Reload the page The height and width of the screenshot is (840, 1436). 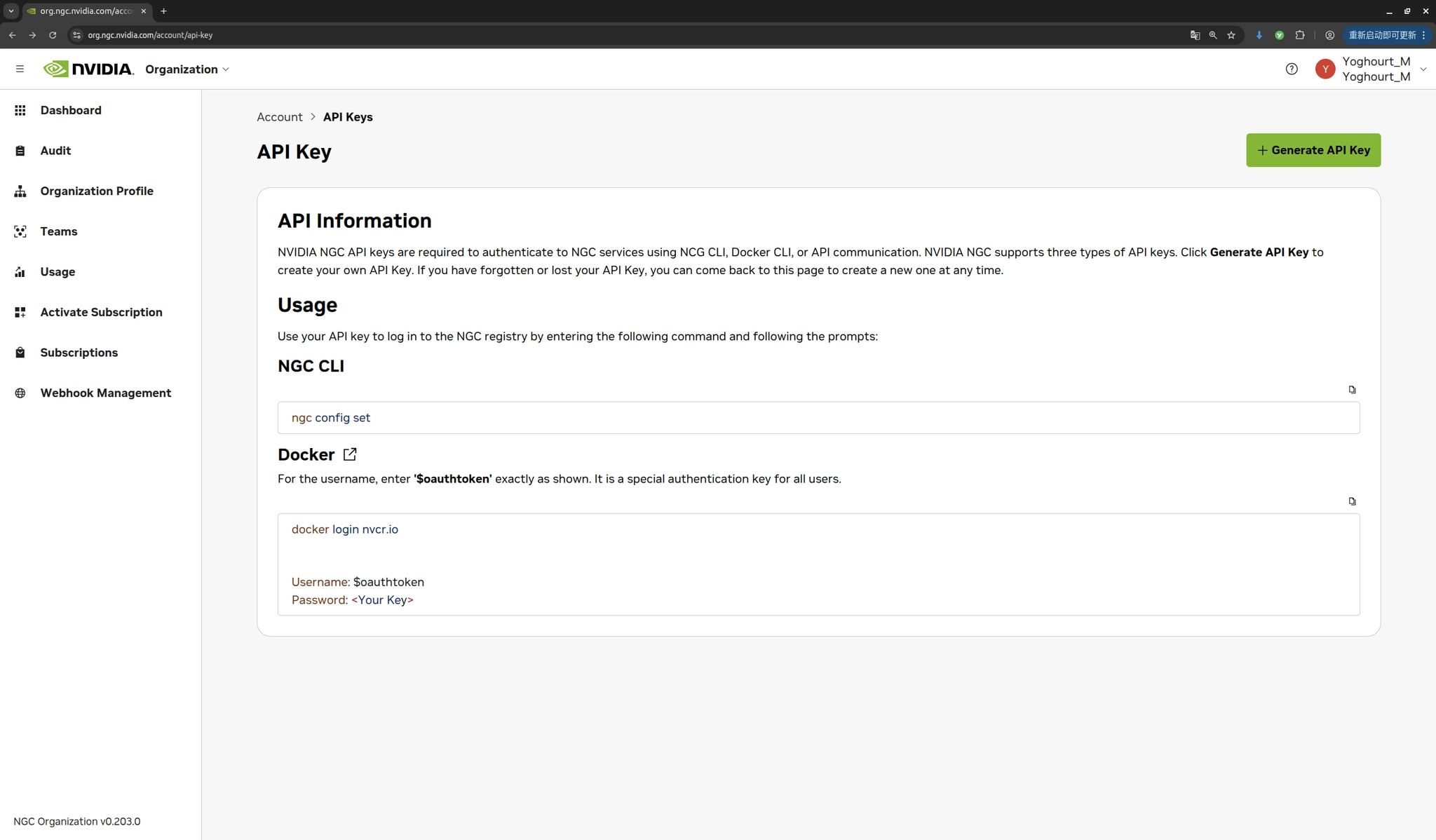pos(53,35)
